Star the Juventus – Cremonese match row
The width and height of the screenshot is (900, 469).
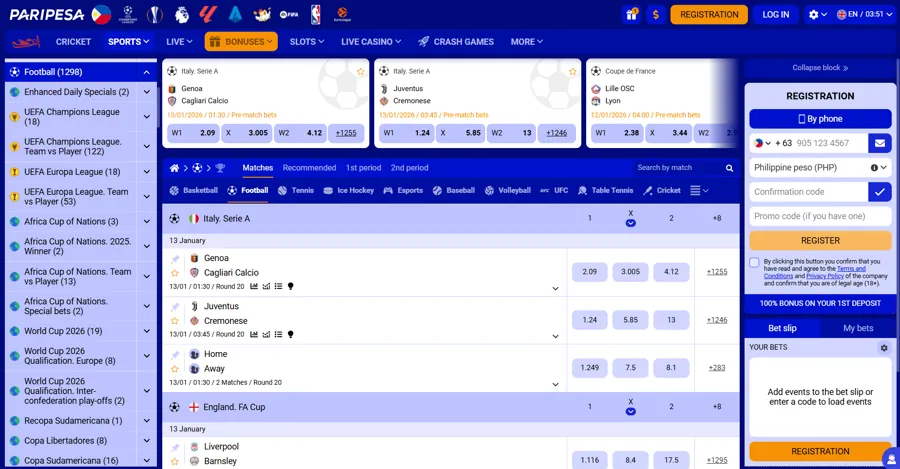point(175,321)
